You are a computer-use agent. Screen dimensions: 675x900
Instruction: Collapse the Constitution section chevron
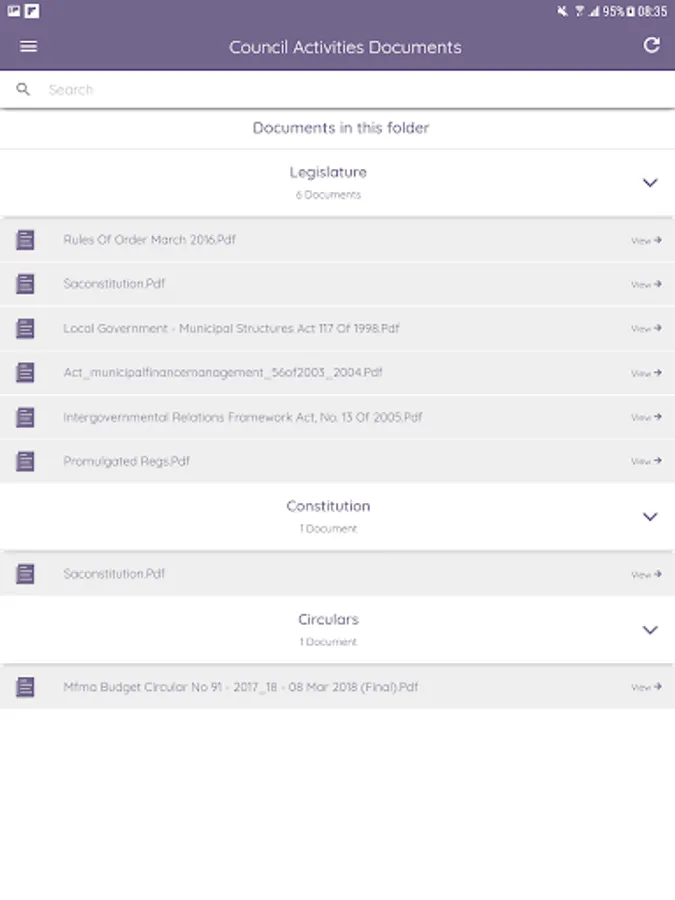click(650, 517)
